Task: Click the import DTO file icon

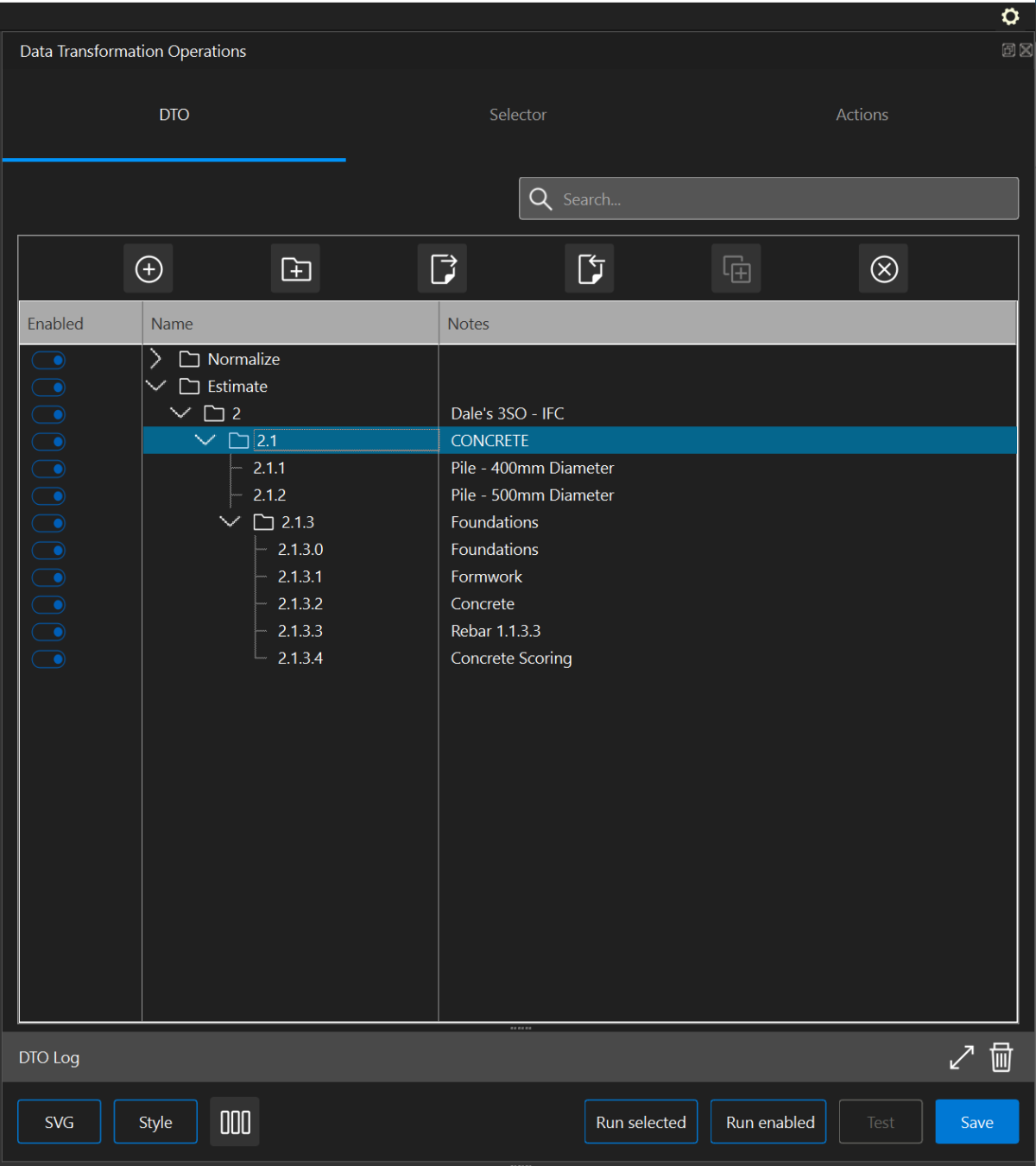Action: click(590, 269)
